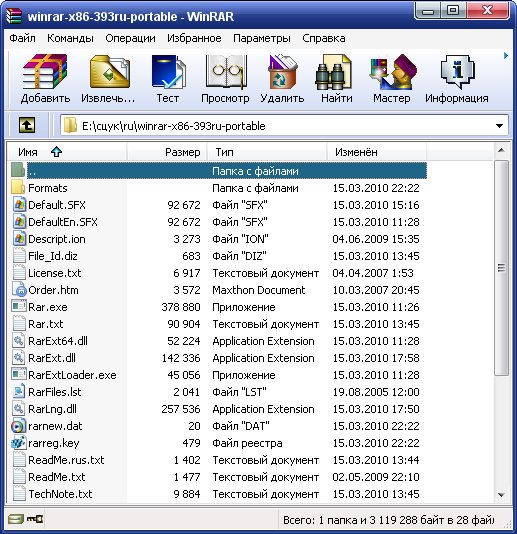The height and width of the screenshot is (534, 517).
Task: Expand the address path dropdown
Action: [x=499, y=126]
